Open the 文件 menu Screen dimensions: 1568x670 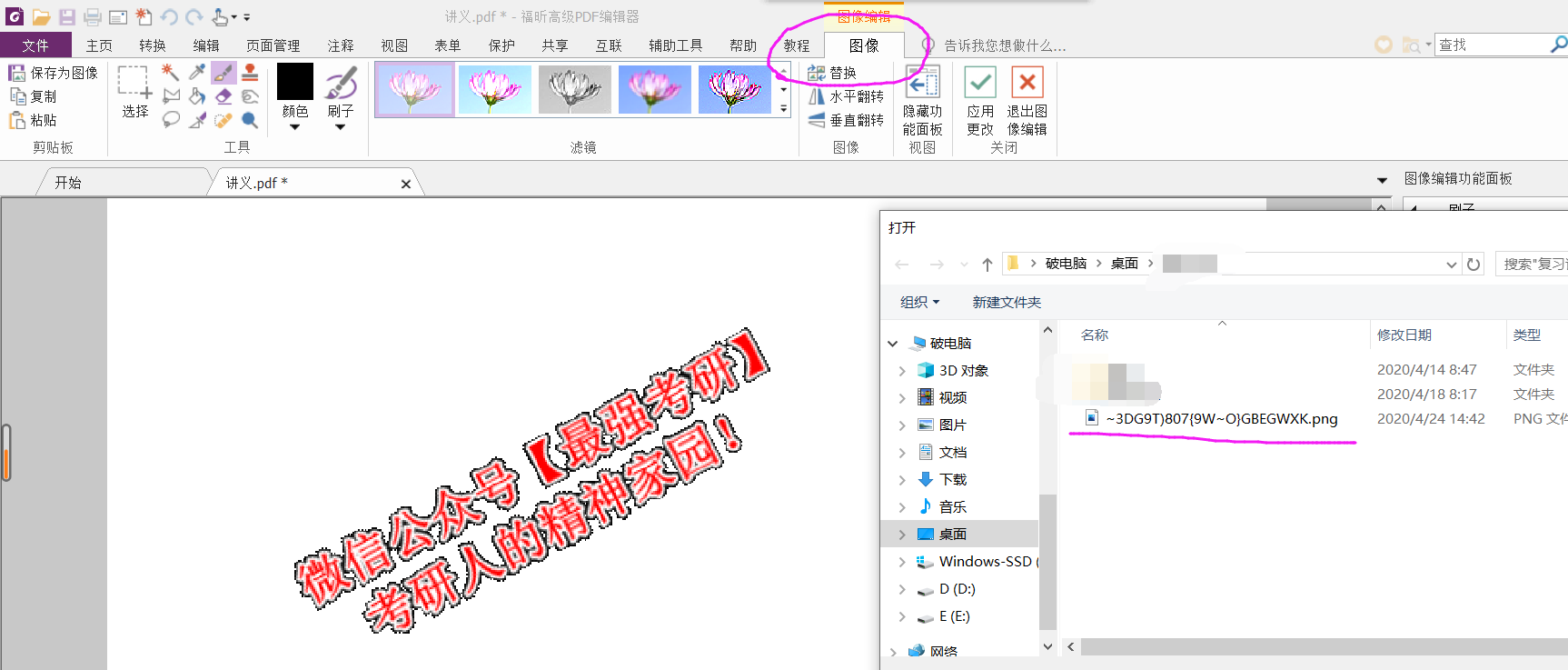tap(35, 45)
